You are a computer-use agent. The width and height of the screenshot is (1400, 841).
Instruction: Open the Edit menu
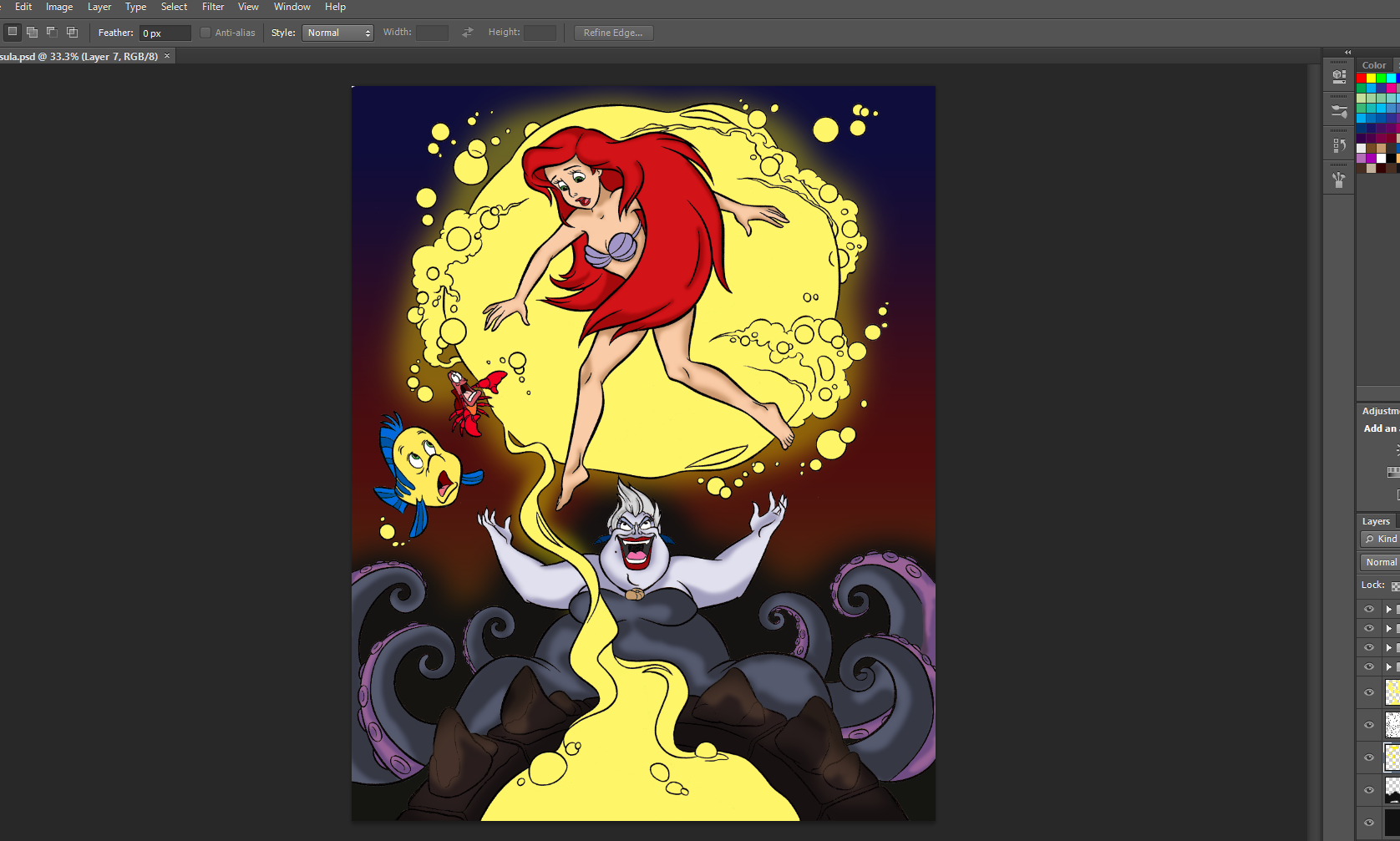pos(23,7)
